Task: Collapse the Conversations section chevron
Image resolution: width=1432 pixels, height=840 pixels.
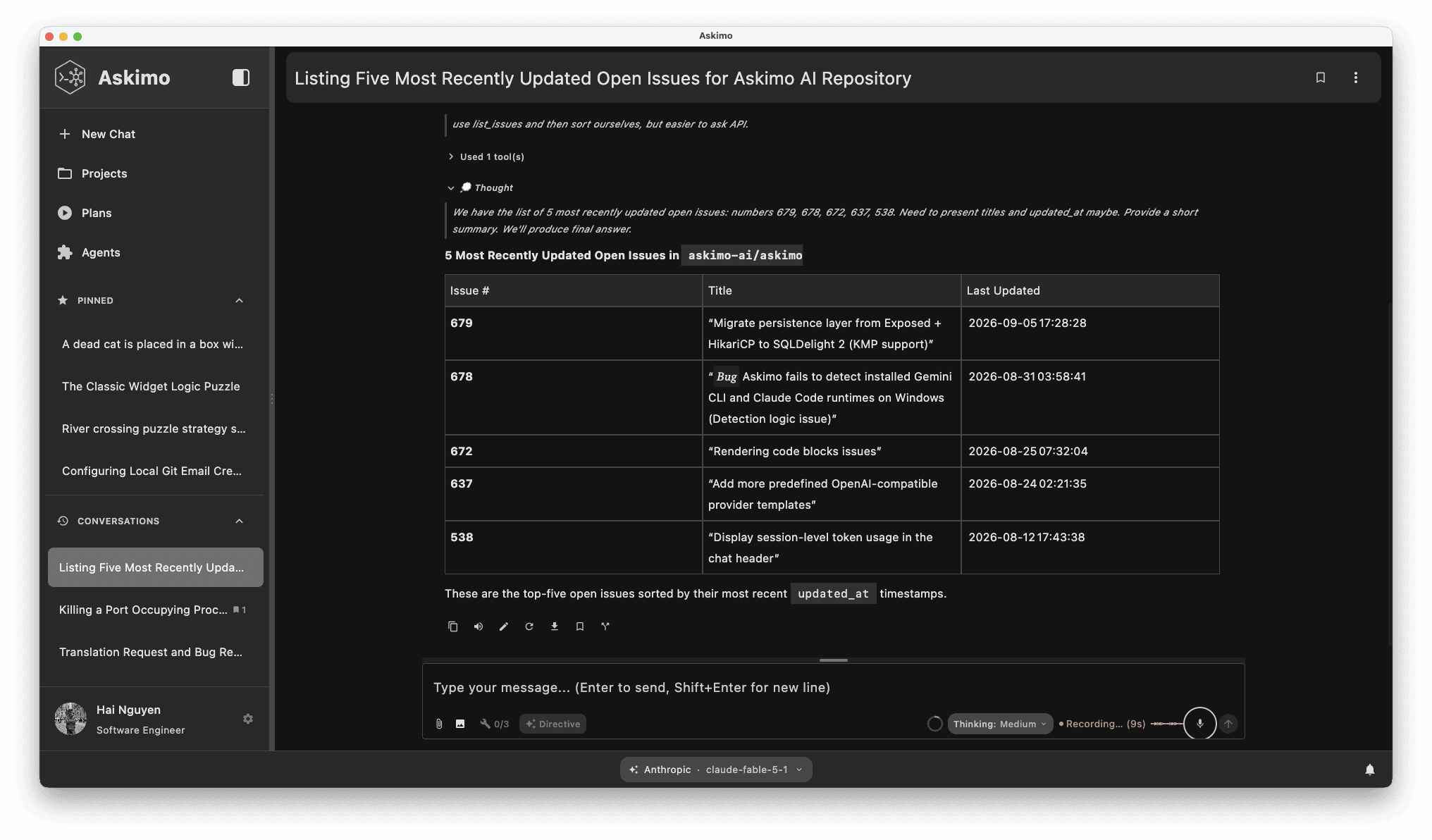Action: pos(239,521)
